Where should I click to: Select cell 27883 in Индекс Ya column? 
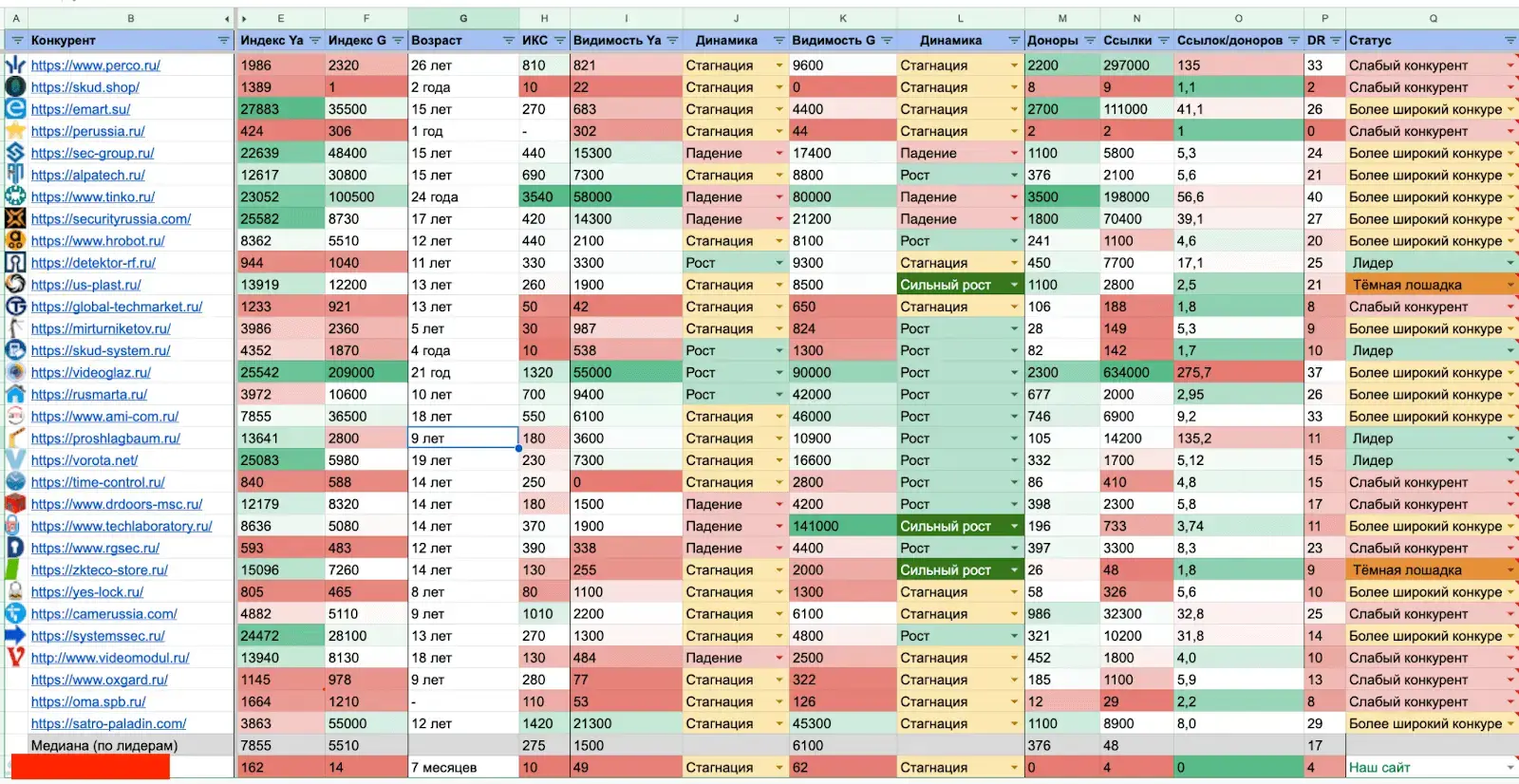point(281,109)
